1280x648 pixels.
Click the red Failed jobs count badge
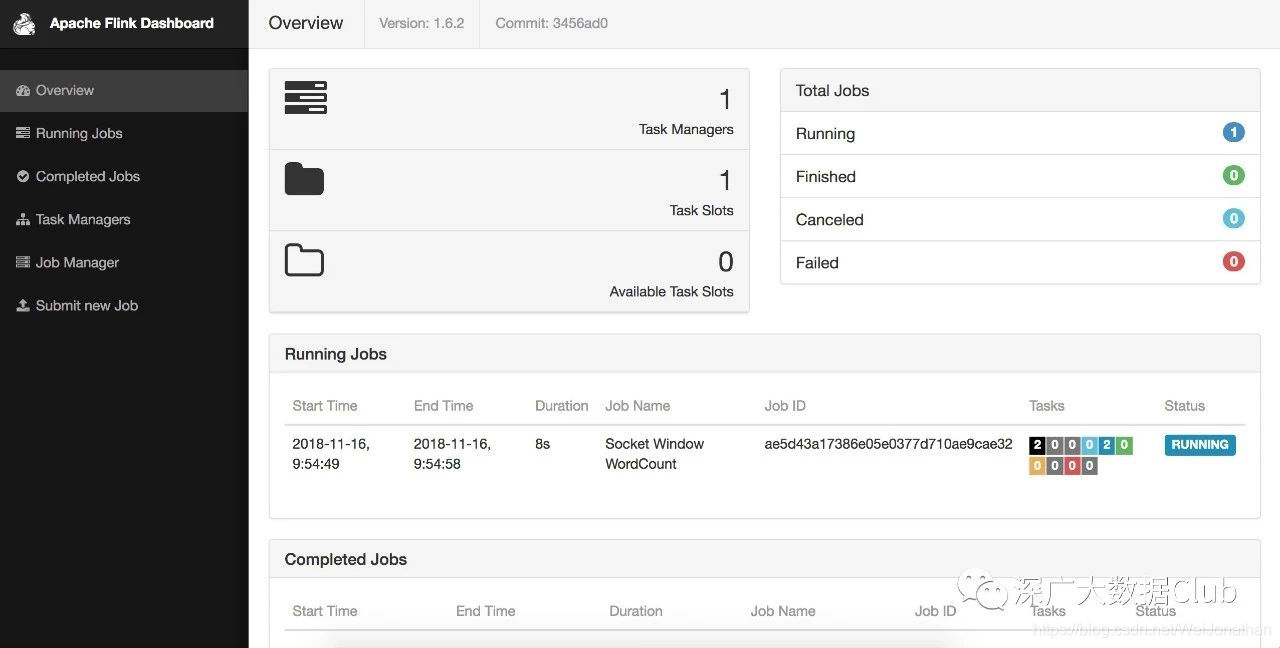point(1233,261)
